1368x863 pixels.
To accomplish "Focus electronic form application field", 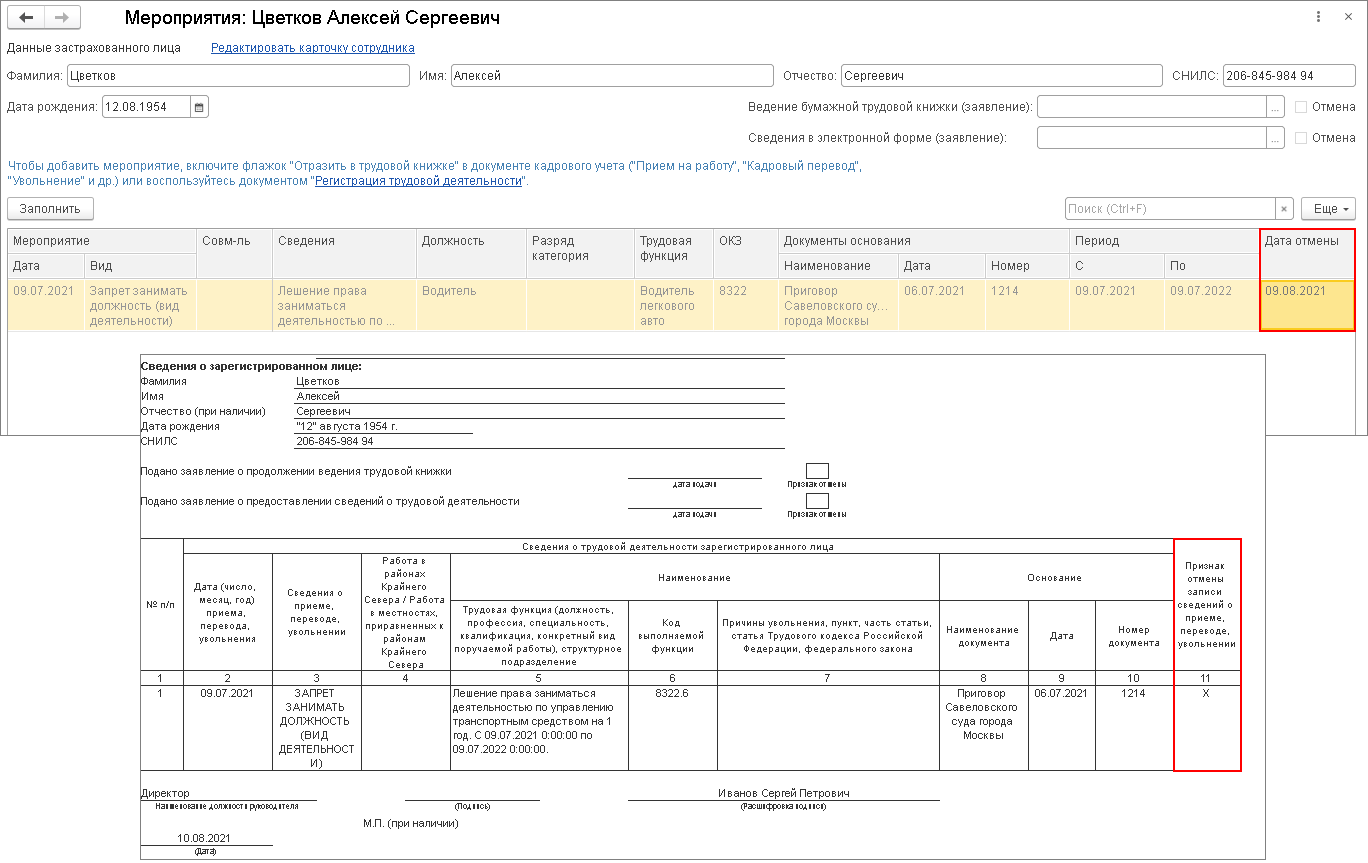I will pos(1152,138).
